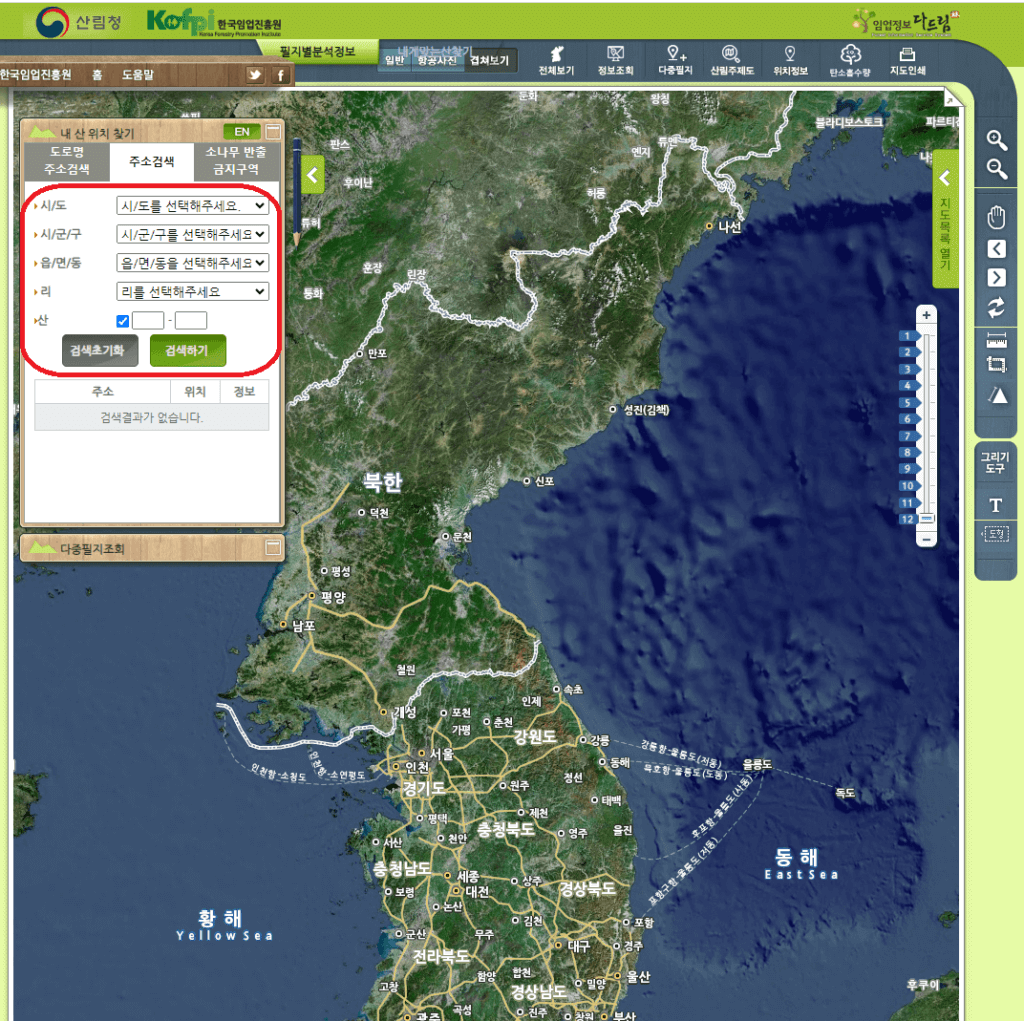
Task: Click the refresh map arrows icon
Action: click(996, 306)
